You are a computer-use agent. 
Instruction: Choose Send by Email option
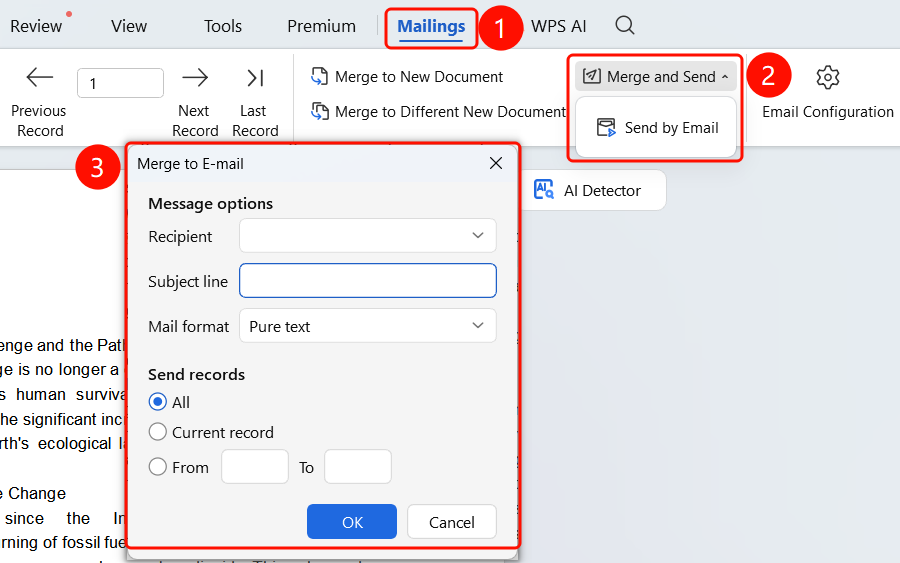click(657, 127)
